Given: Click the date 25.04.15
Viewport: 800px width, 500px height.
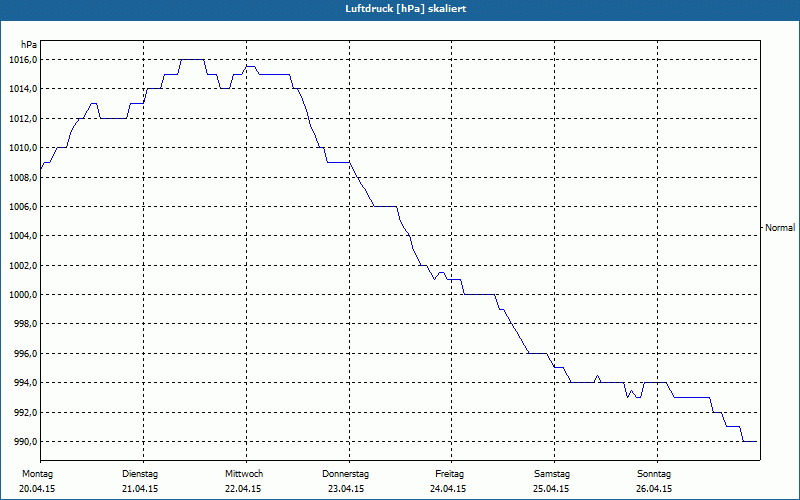Looking at the screenshot, I should click(x=551, y=489).
